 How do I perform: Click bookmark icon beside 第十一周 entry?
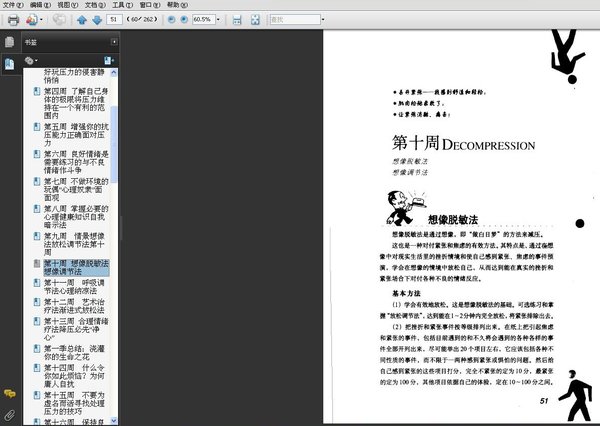(37, 282)
